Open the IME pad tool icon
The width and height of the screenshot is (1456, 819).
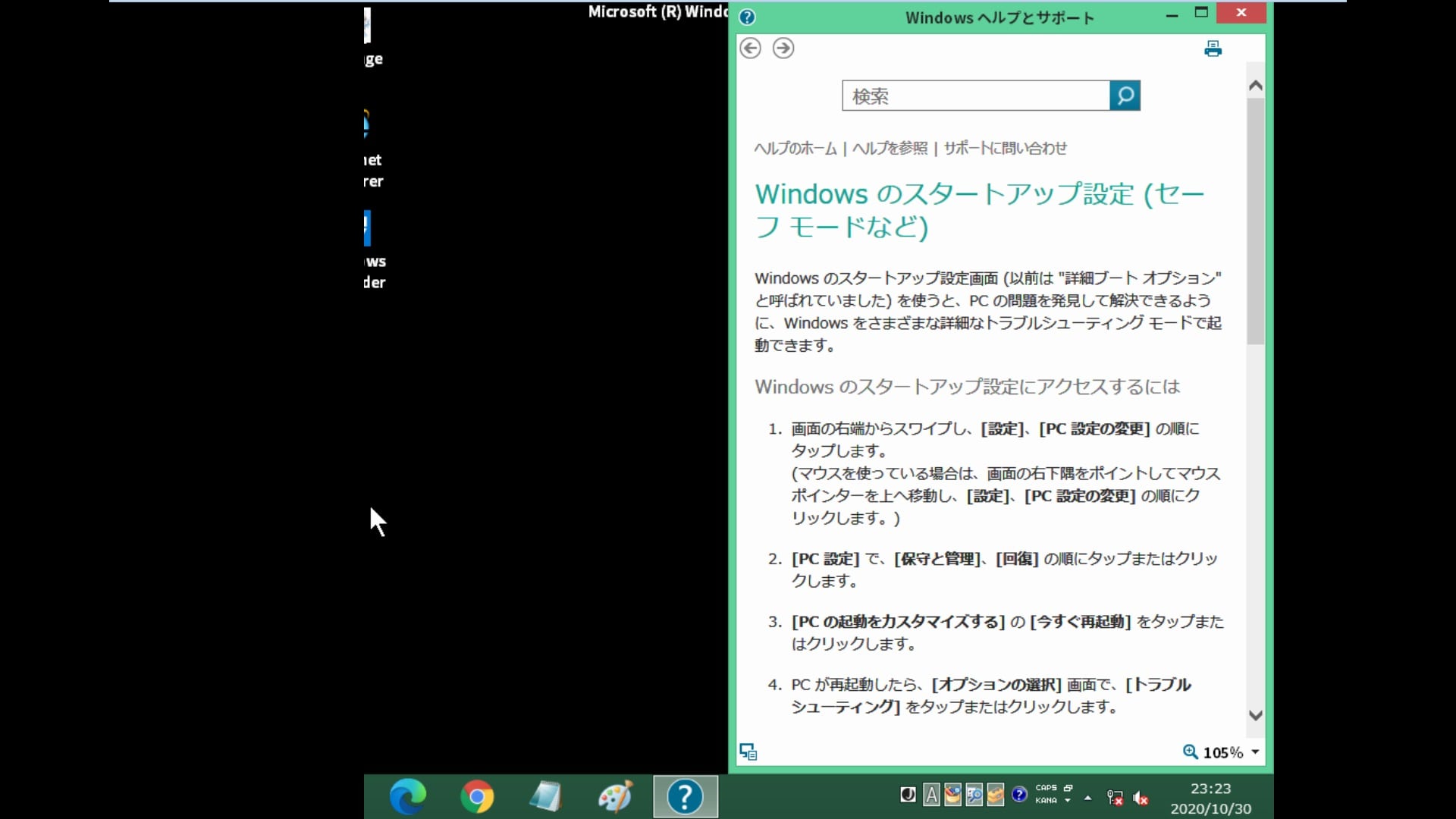coord(952,795)
